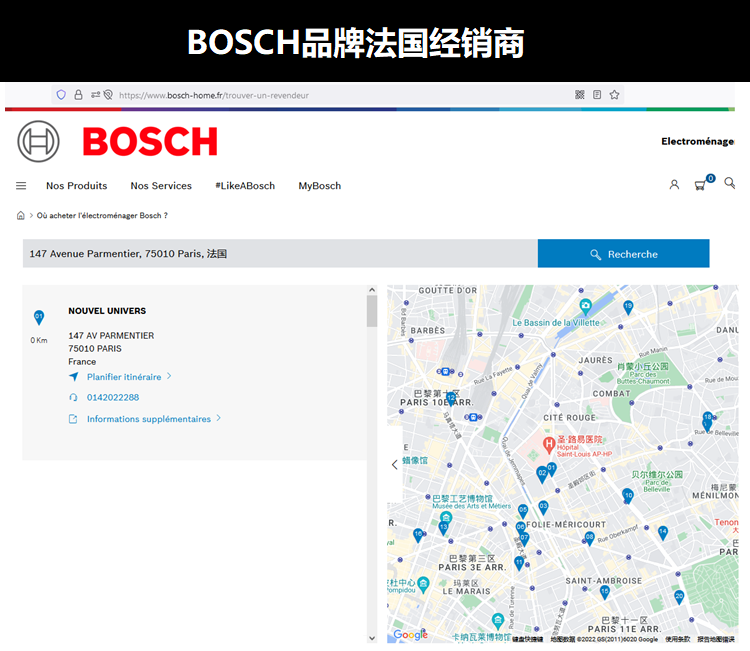The width and height of the screenshot is (750, 651).
Task: Select map pin 18 near Rue de Belleville
Action: tap(708, 418)
